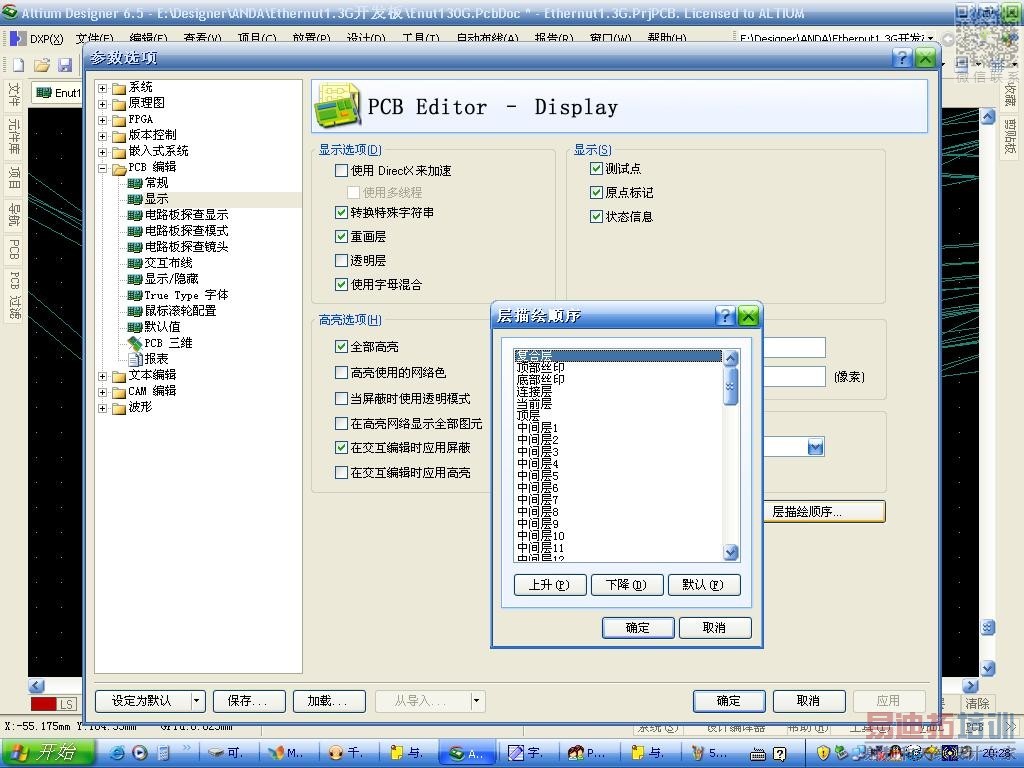Uncheck the 测试点 checkbox
Viewport: 1024px width, 768px height.
(x=596, y=168)
